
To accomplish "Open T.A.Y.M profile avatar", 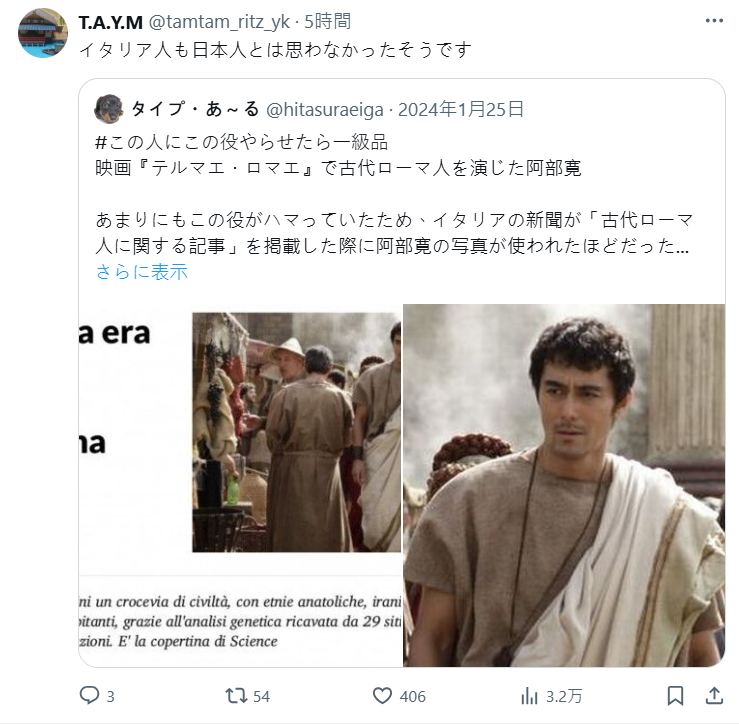I will [x=43, y=33].
